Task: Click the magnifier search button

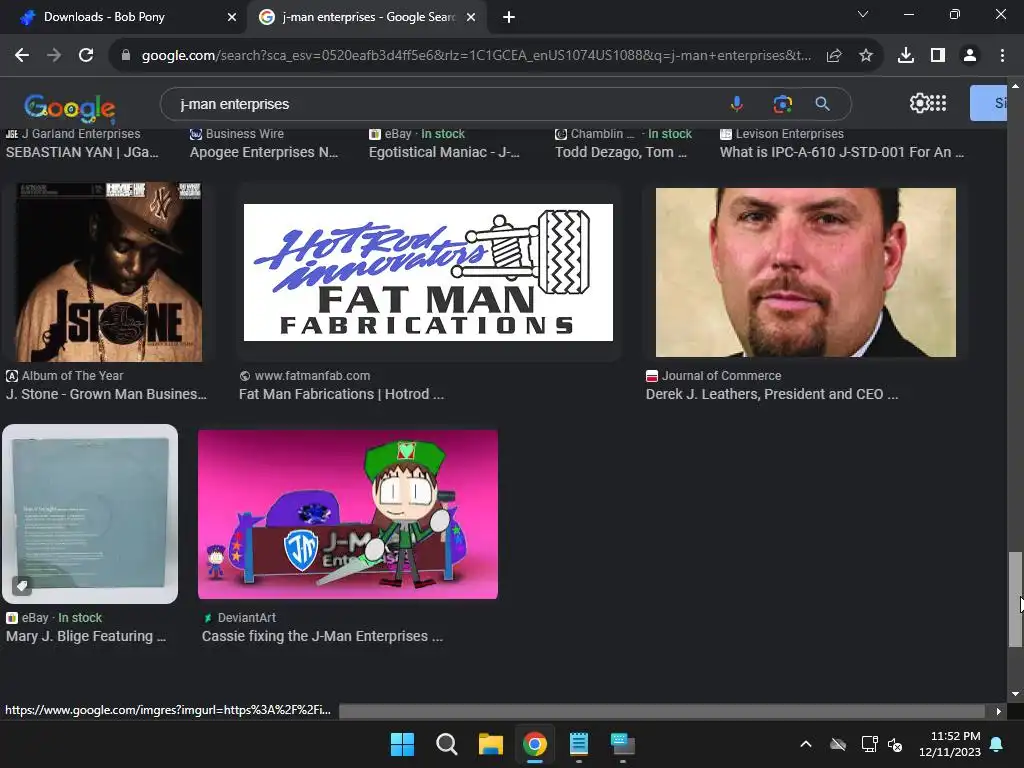Action: coord(822,104)
